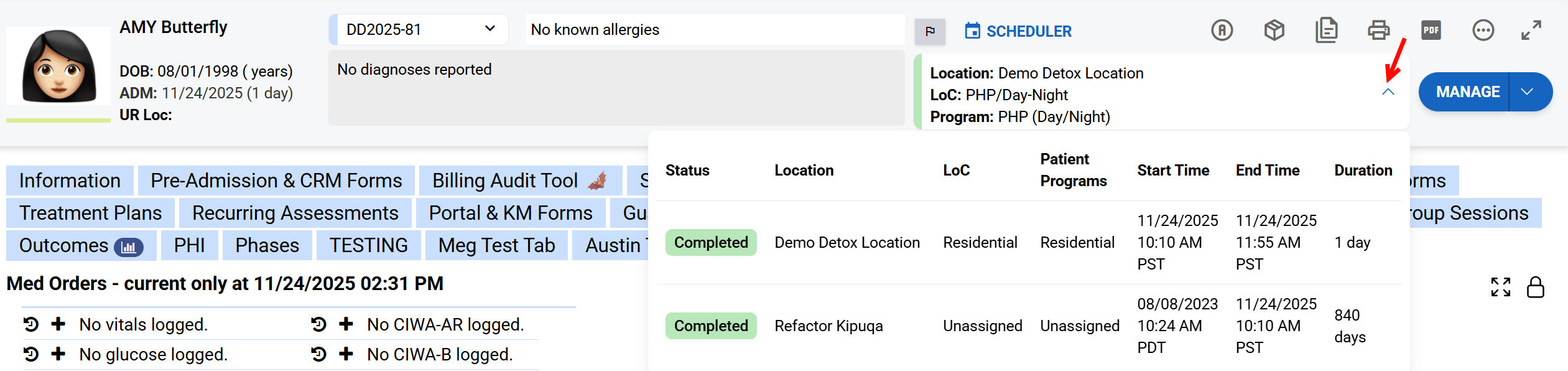Click the history icon beside vitals
This screenshot has width=1568, height=371.
click(x=31, y=324)
